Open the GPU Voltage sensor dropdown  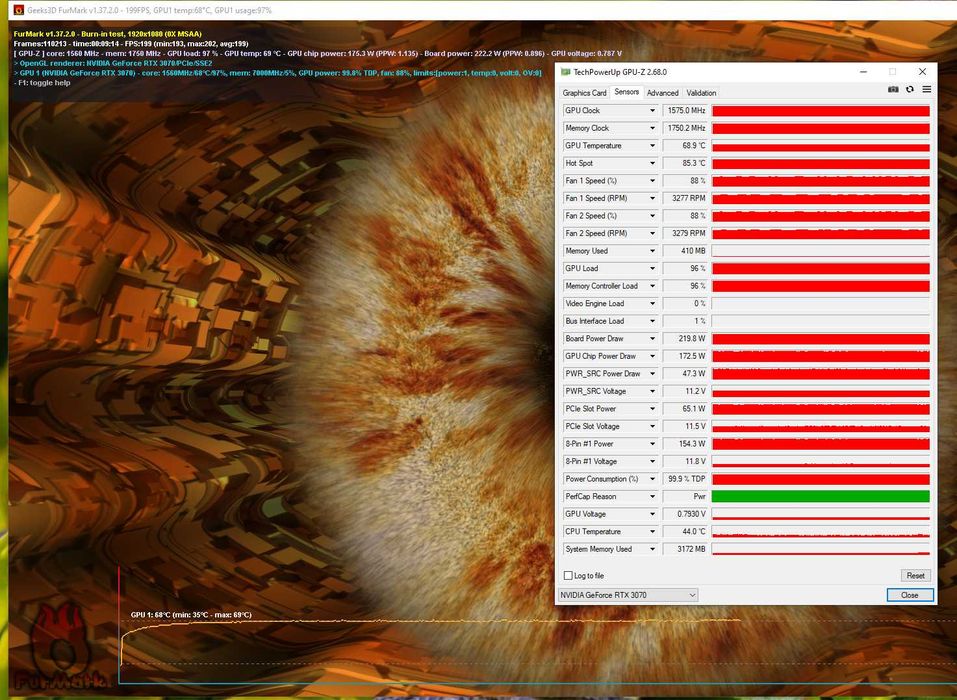click(x=652, y=514)
